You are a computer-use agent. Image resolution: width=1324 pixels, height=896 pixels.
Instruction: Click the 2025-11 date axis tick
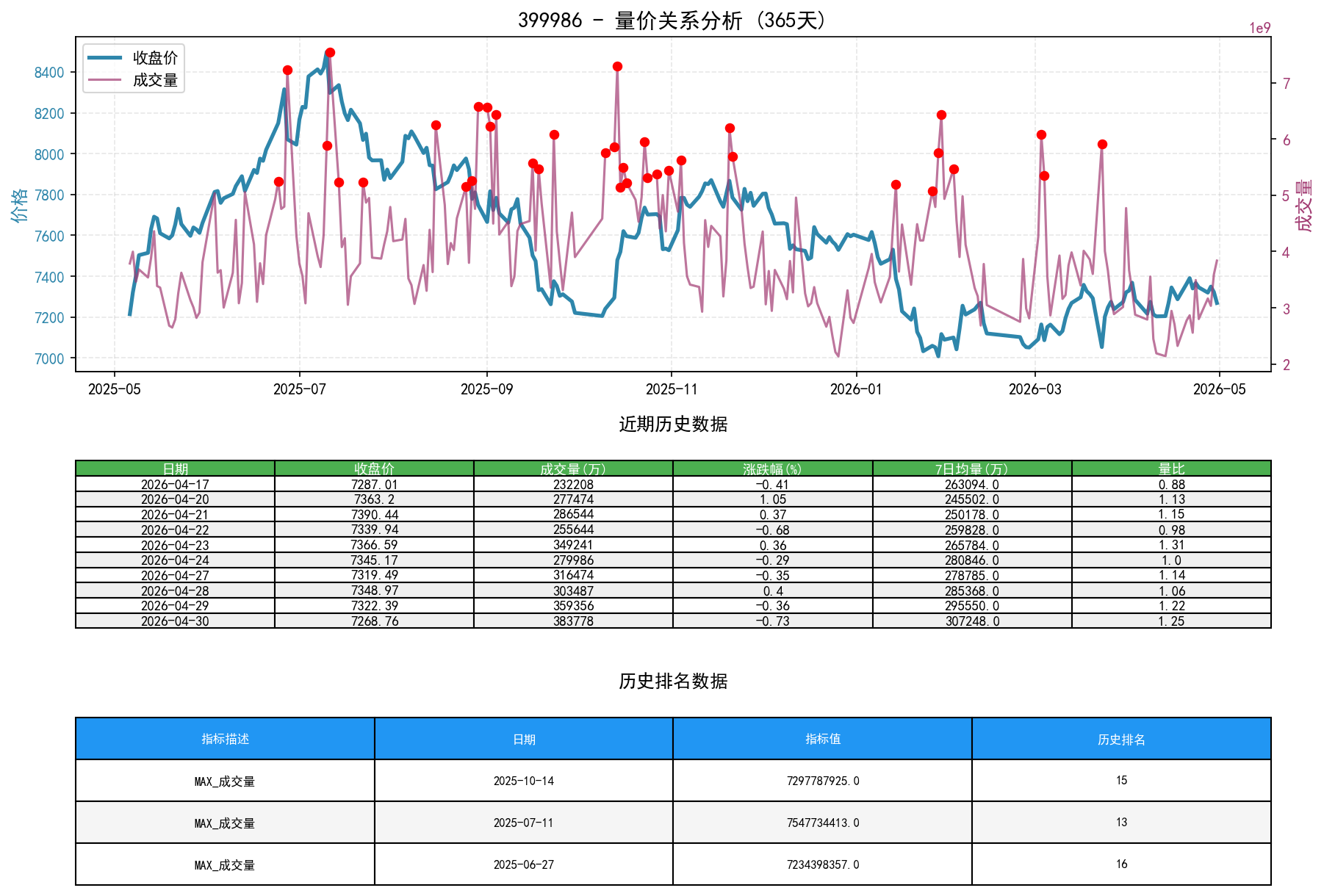(x=672, y=389)
